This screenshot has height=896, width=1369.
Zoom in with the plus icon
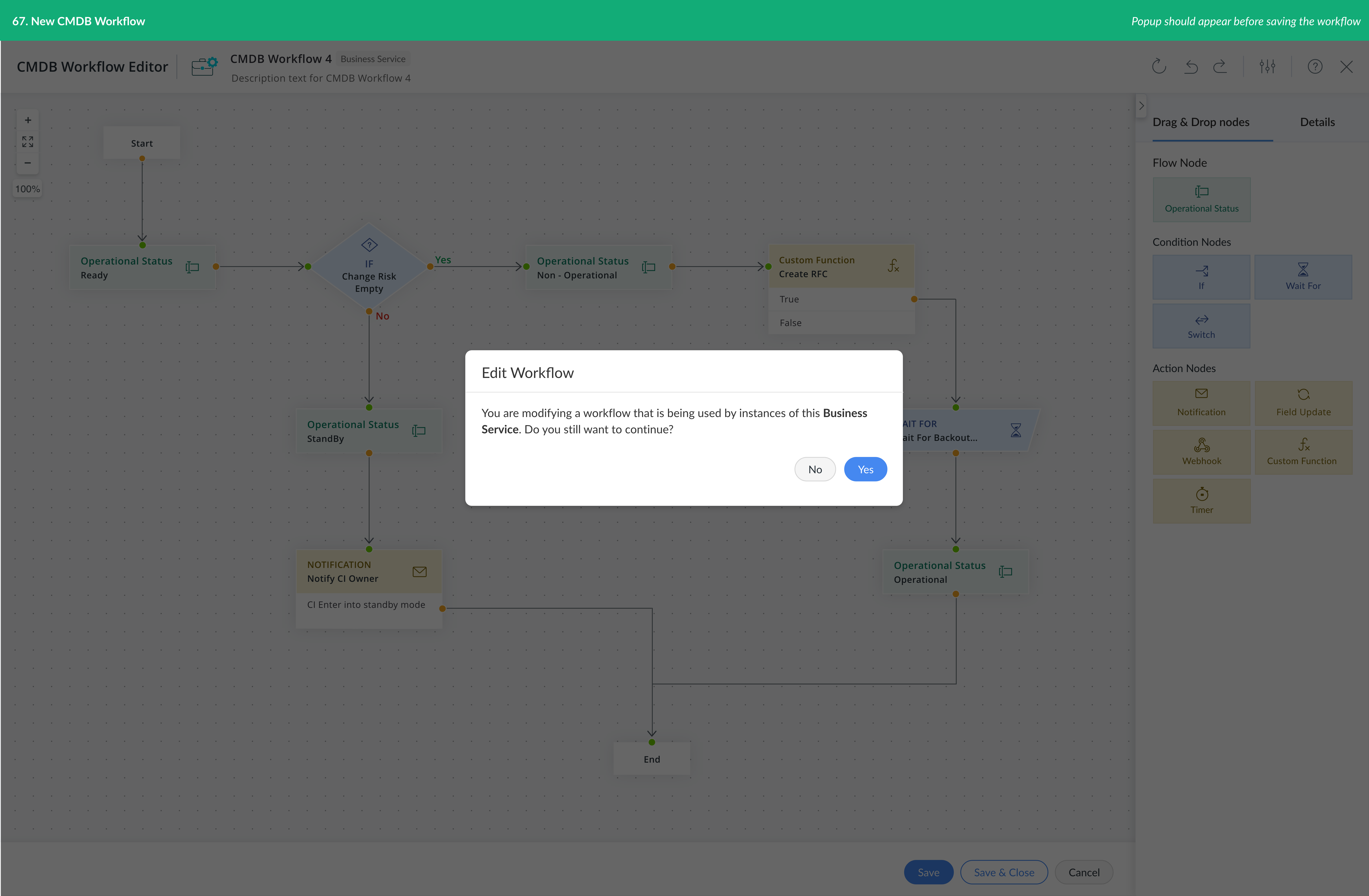pos(28,120)
